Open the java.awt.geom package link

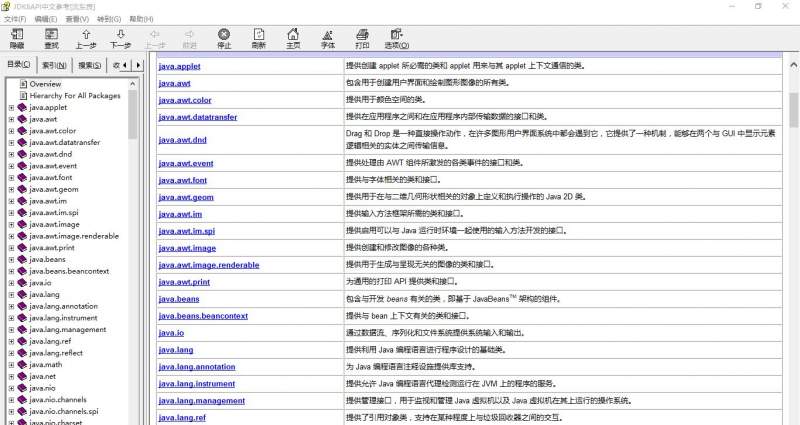(x=186, y=197)
